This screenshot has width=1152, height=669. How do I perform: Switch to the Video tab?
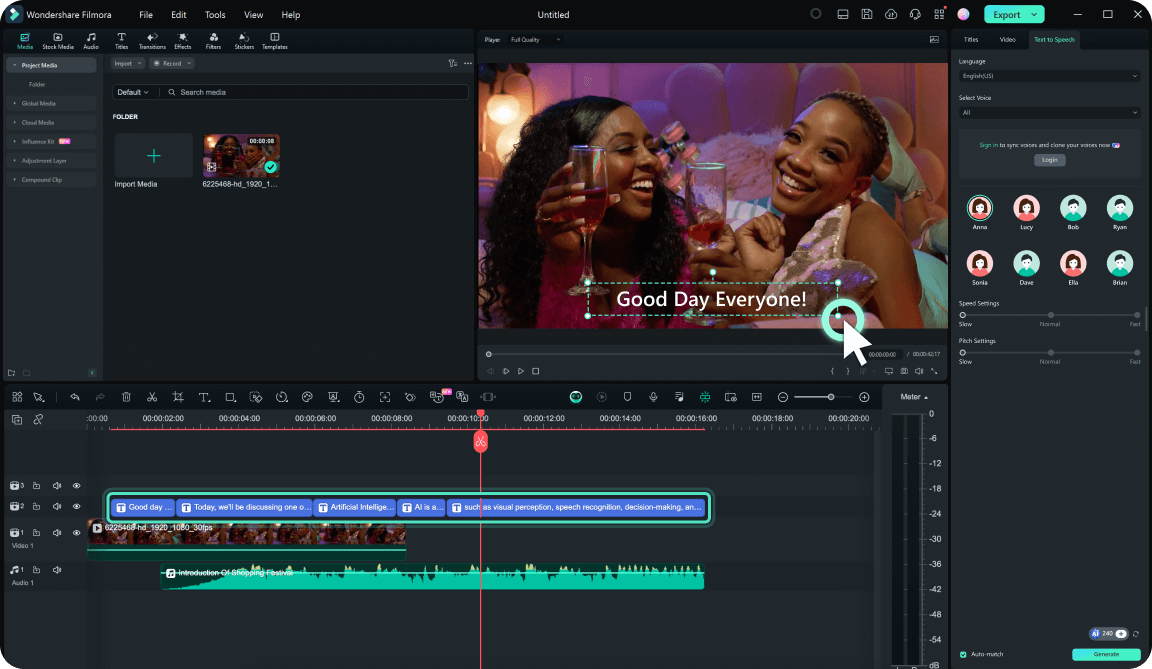click(1007, 40)
